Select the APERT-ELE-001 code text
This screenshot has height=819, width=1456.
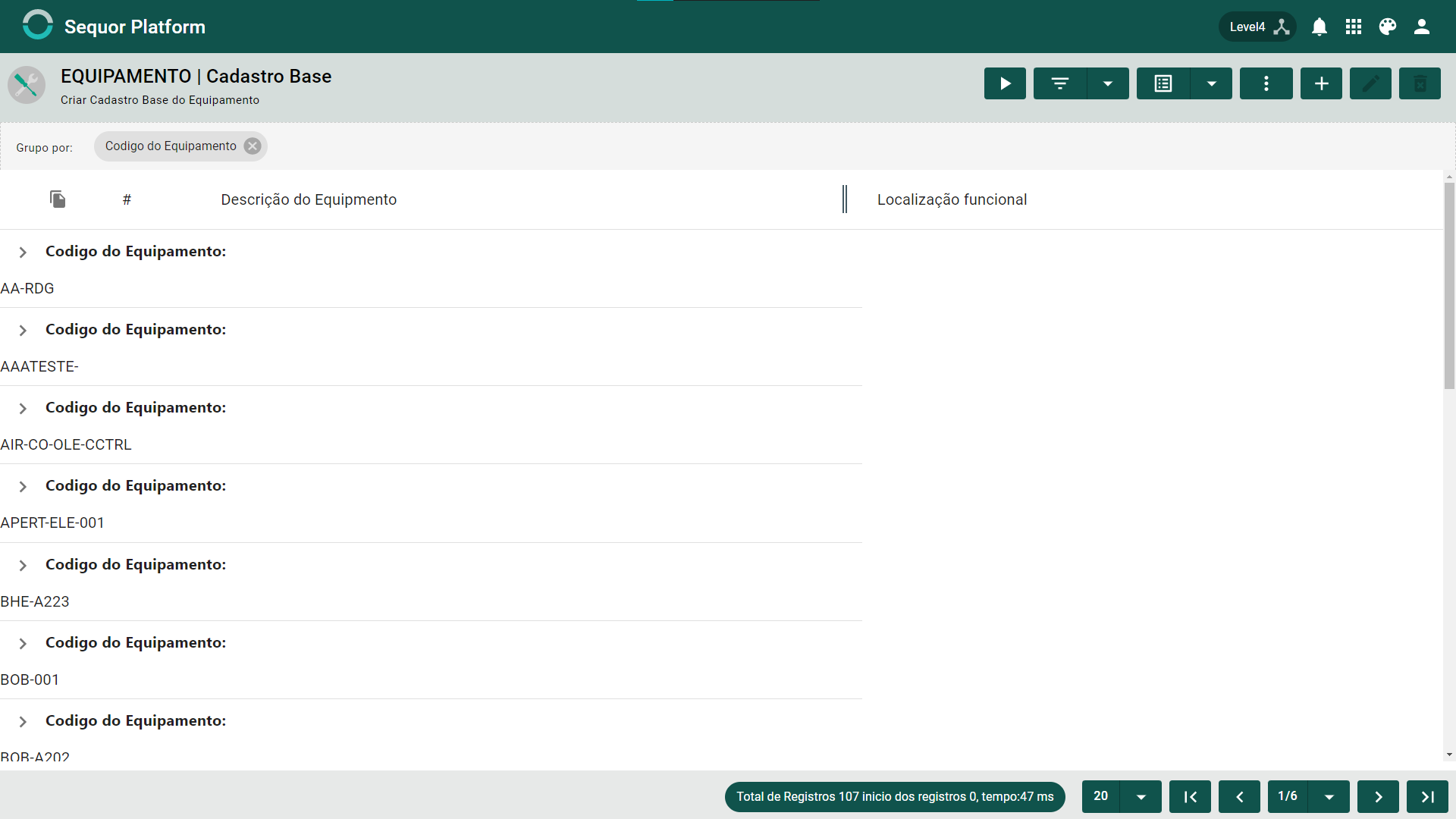click(52, 523)
